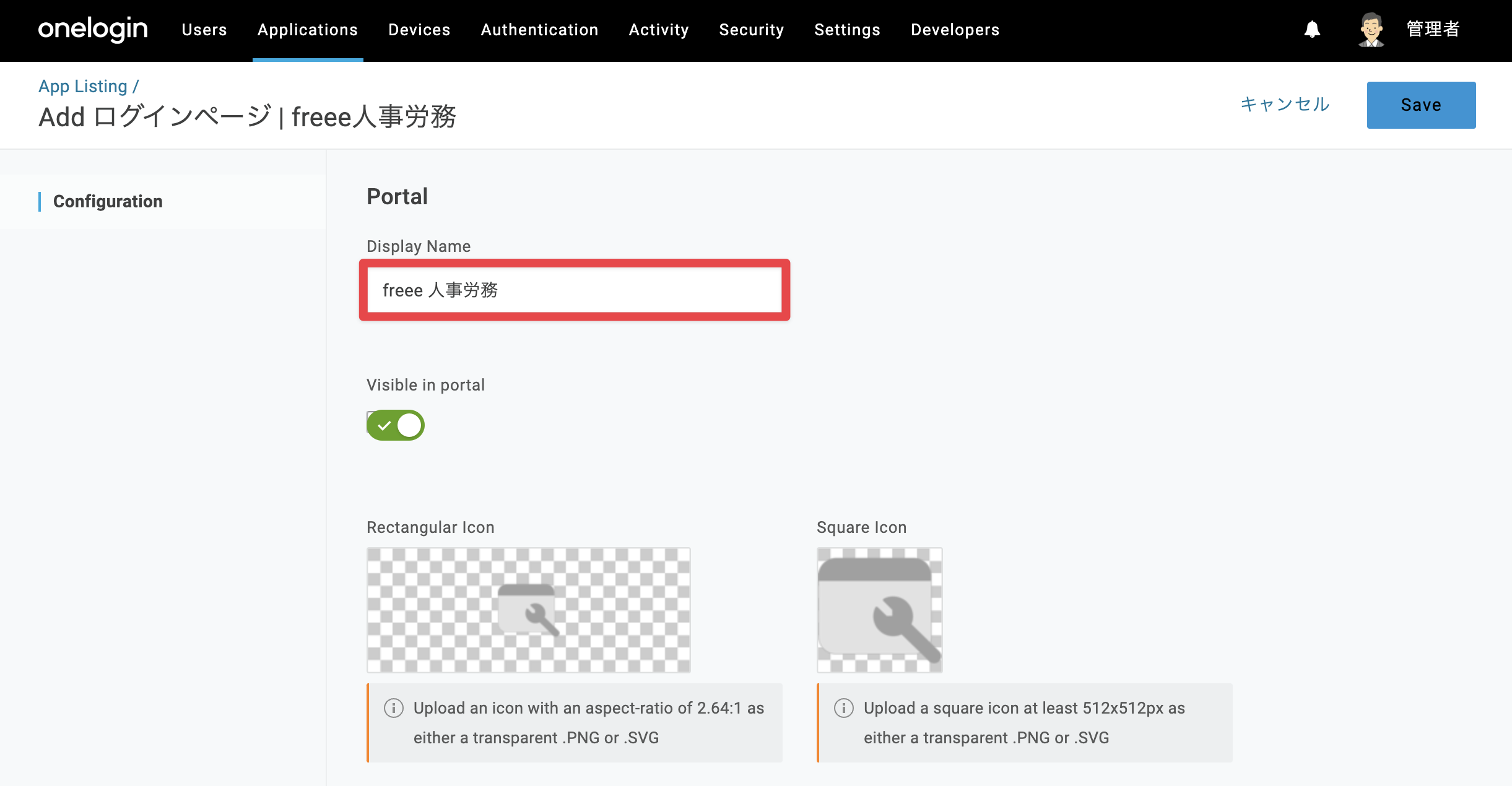Open the Devices menu

pos(419,30)
